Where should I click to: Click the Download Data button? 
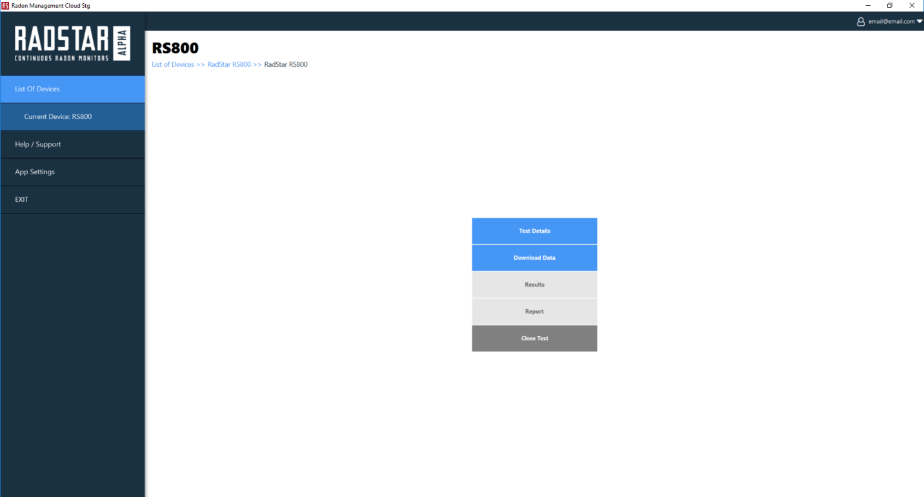coord(534,258)
